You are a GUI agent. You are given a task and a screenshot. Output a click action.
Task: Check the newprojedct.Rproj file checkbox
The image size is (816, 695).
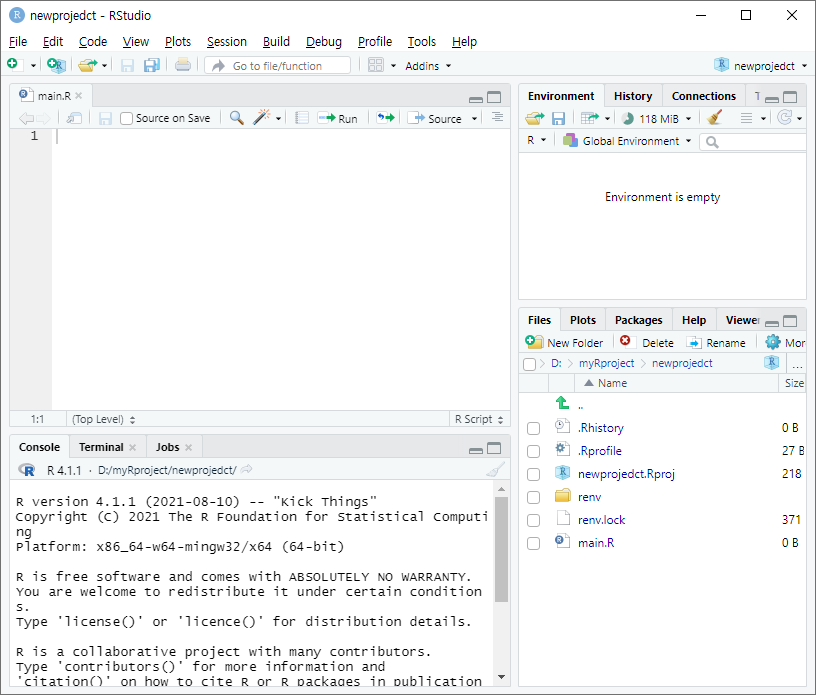coord(533,474)
